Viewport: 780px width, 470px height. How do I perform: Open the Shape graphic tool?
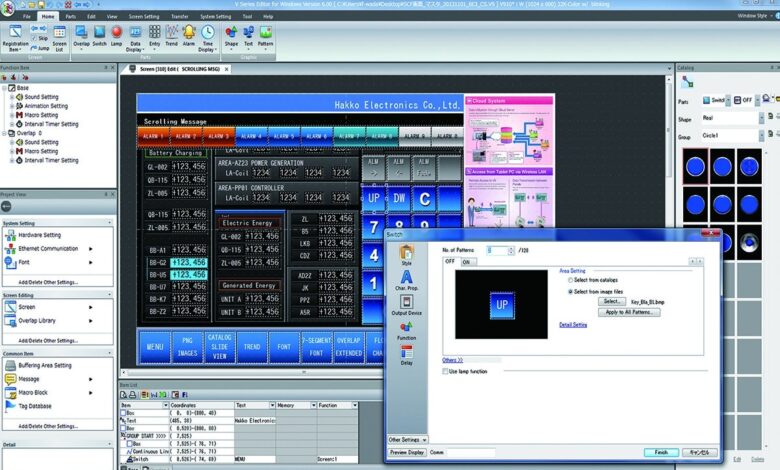pyautogui.click(x=231, y=36)
